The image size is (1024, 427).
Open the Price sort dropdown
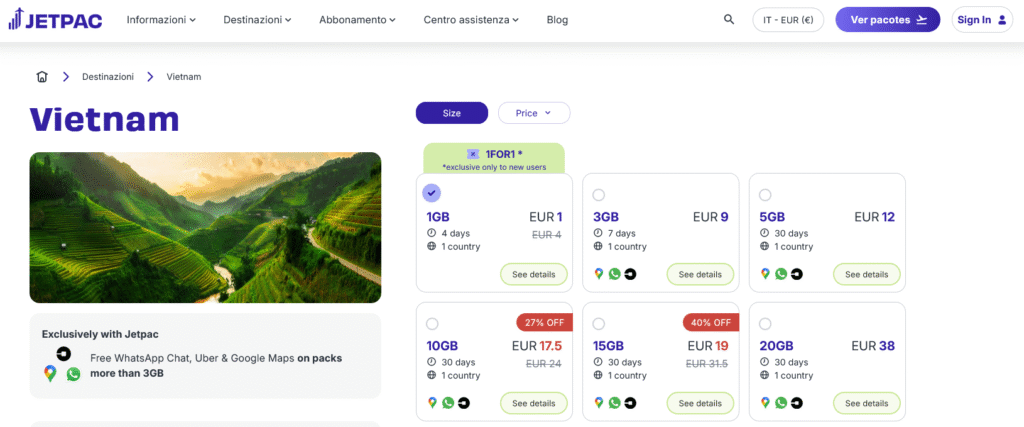tap(533, 113)
